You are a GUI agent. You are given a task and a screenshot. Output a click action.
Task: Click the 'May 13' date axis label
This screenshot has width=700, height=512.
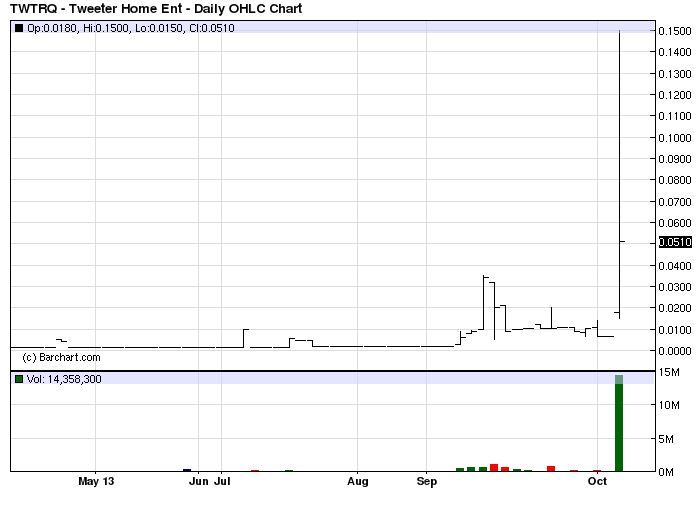click(96, 481)
